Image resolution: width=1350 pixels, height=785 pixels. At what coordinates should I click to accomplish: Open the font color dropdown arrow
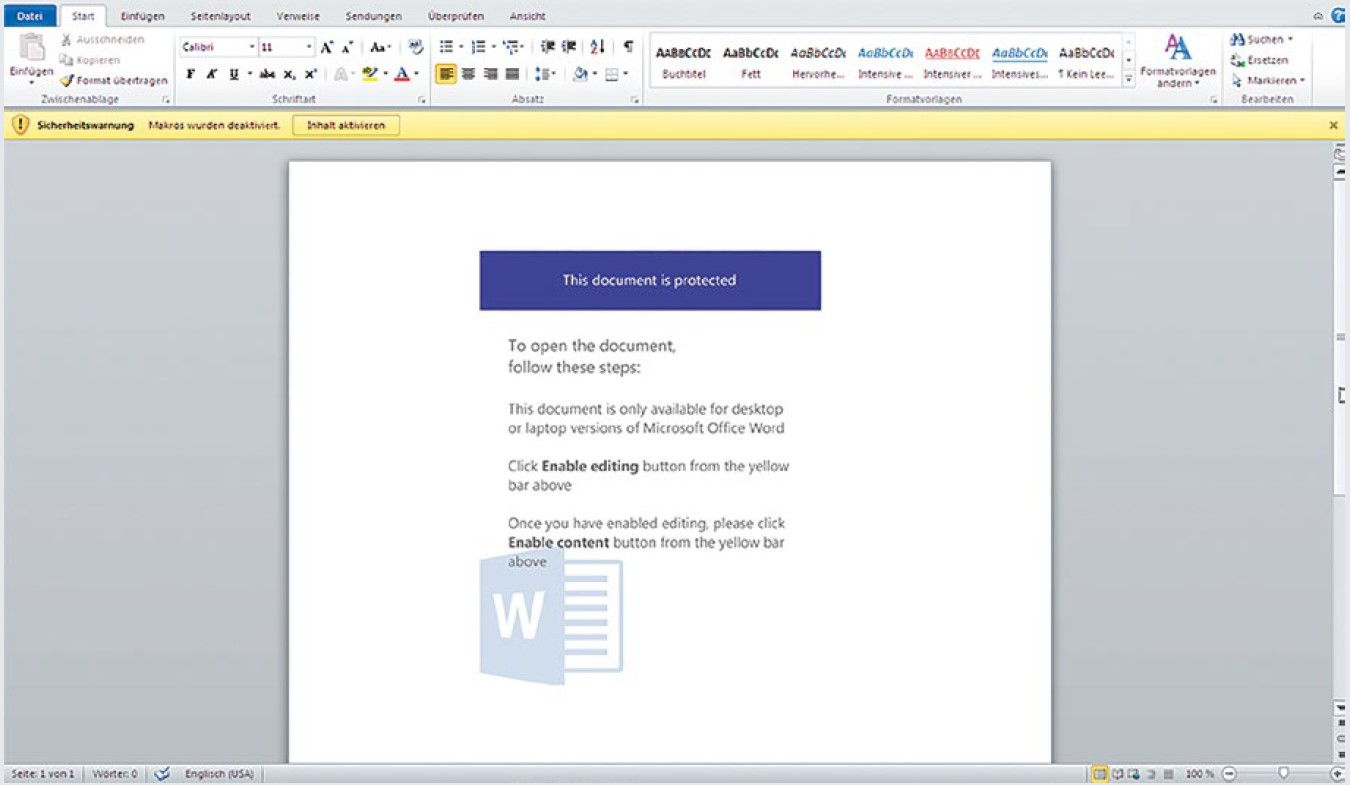tap(416, 74)
